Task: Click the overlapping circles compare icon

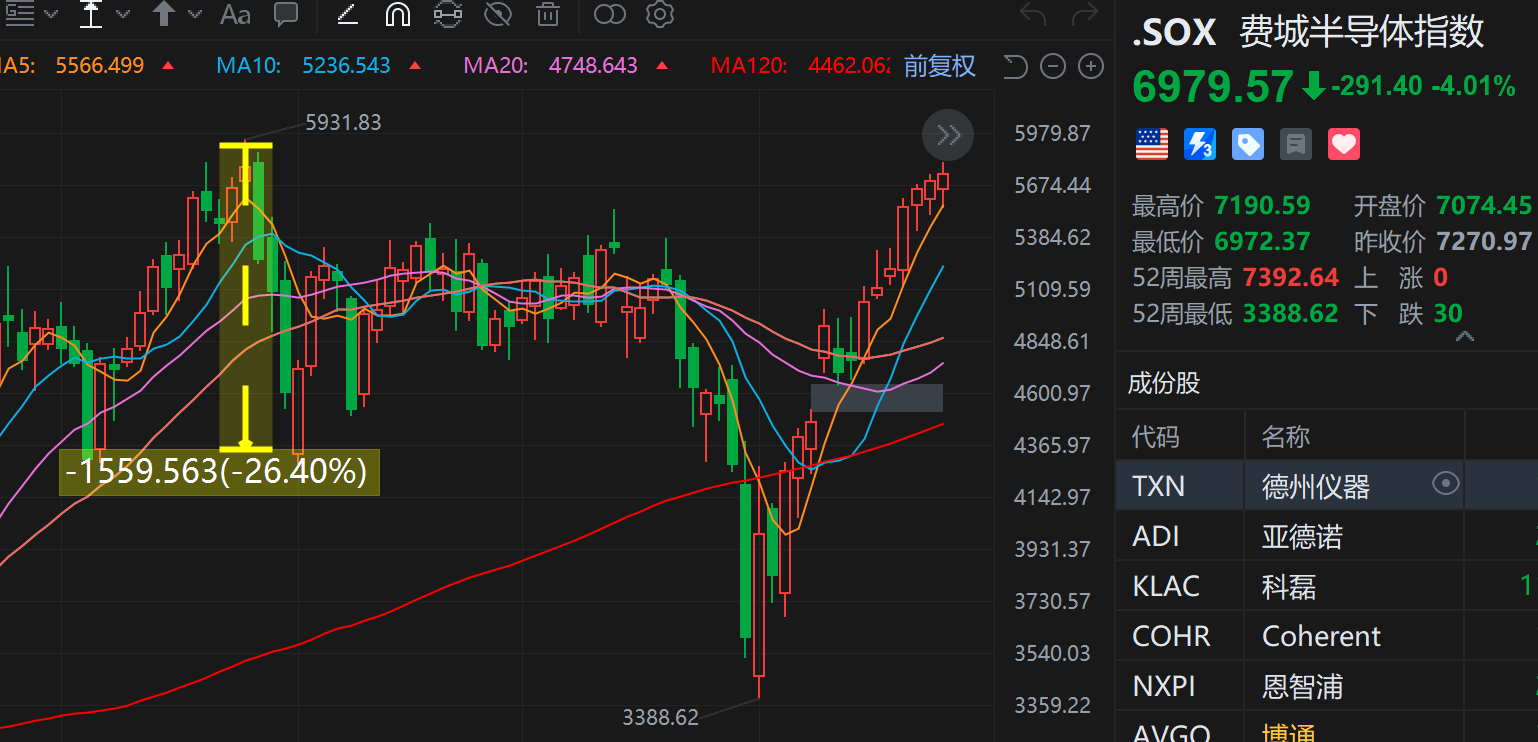Action: 609,14
